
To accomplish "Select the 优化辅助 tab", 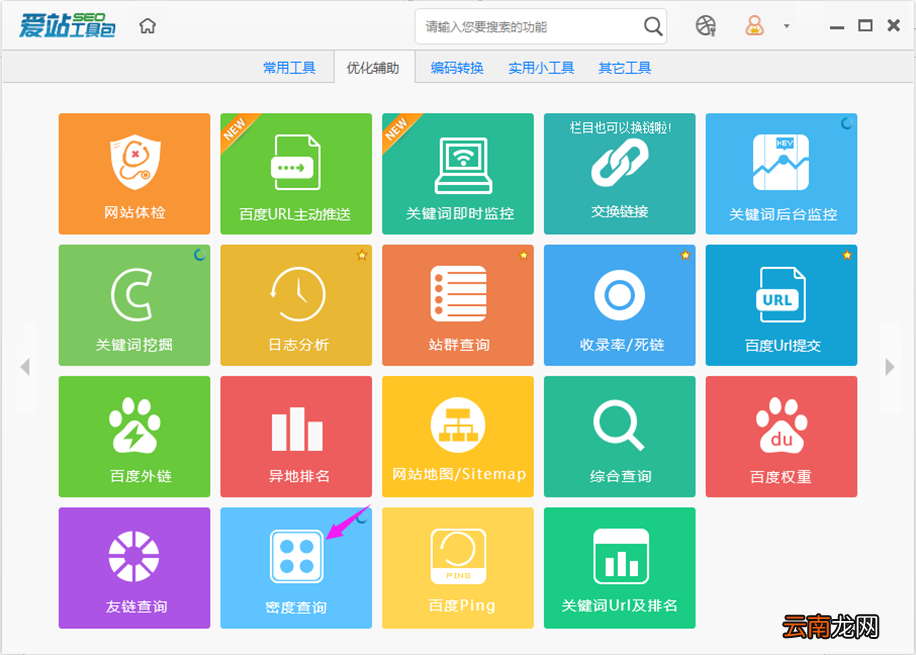I will click(x=373, y=68).
